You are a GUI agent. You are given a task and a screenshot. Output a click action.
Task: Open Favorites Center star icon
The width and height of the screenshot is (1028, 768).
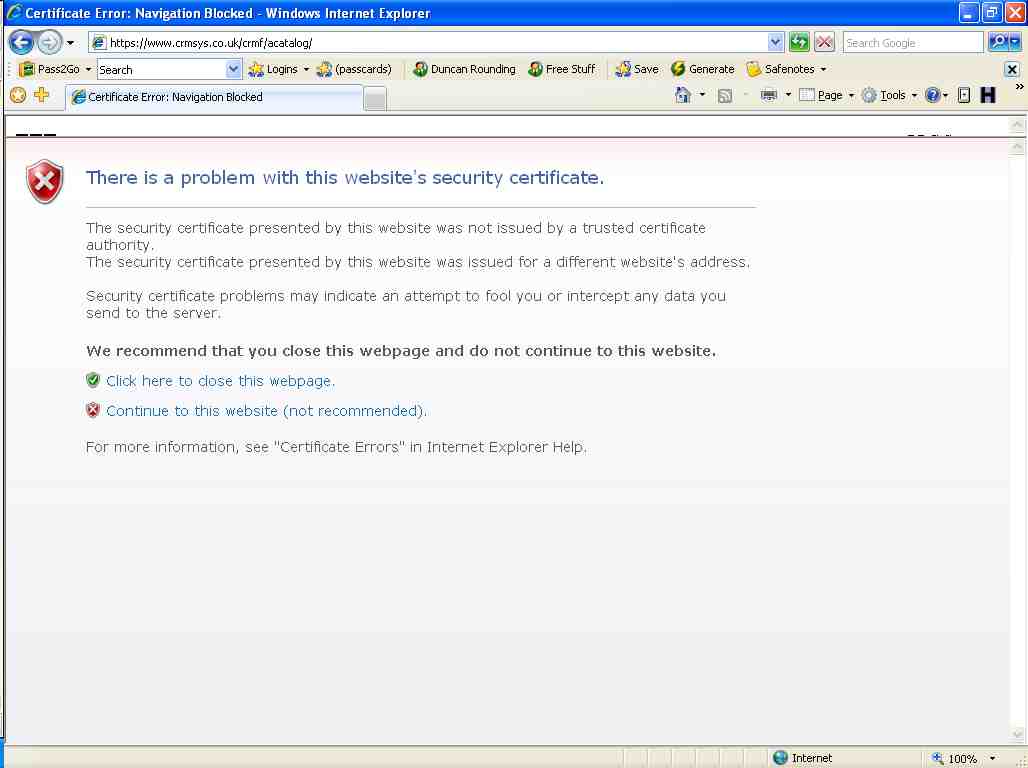pos(17,95)
